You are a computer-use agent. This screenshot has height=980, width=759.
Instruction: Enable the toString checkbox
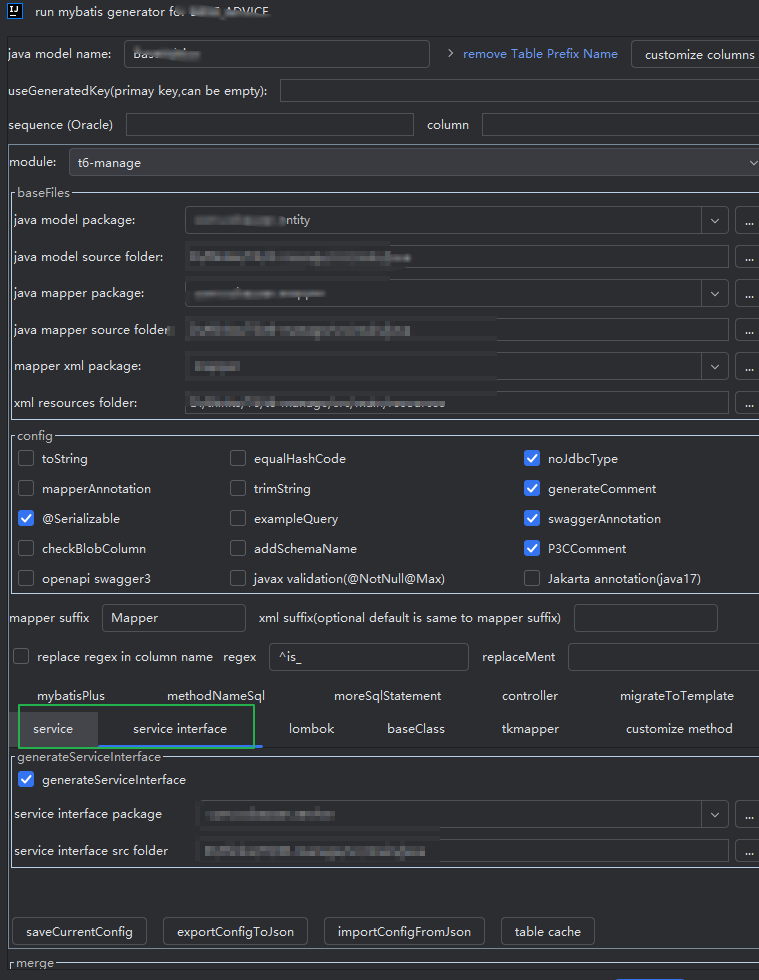26,458
